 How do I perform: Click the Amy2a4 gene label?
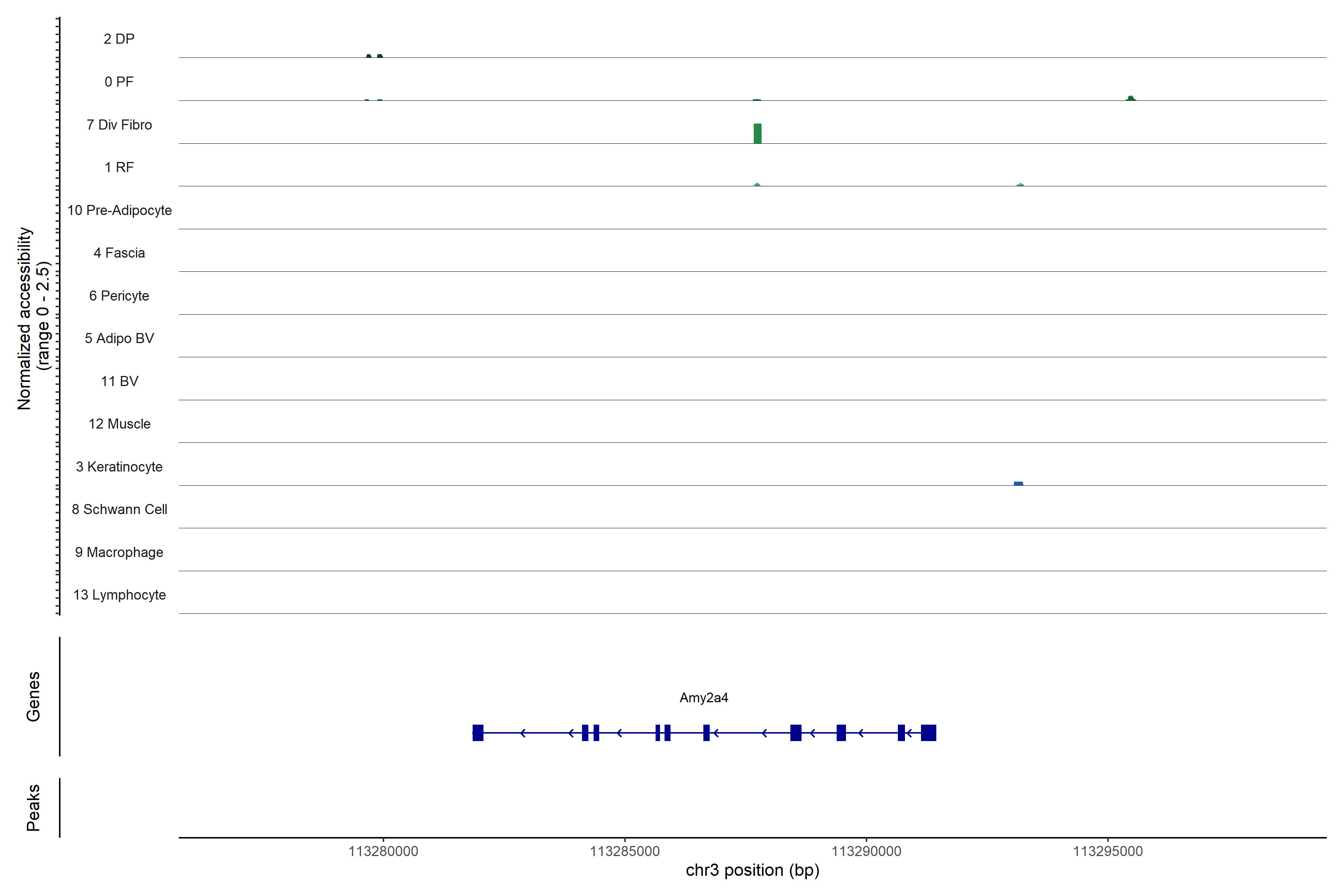[x=703, y=697]
